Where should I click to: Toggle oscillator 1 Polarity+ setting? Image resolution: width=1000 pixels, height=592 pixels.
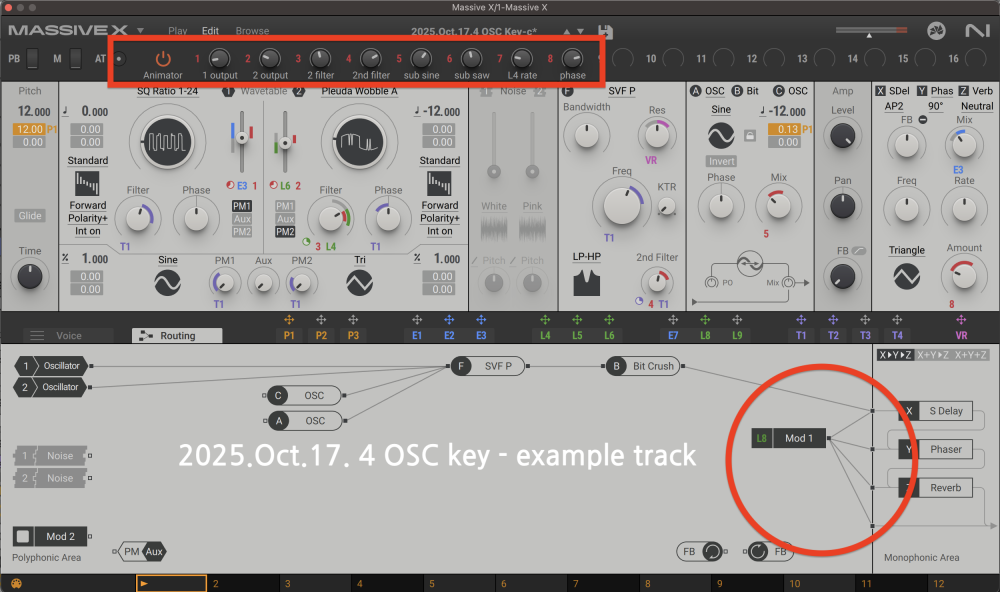[x=88, y=218]
